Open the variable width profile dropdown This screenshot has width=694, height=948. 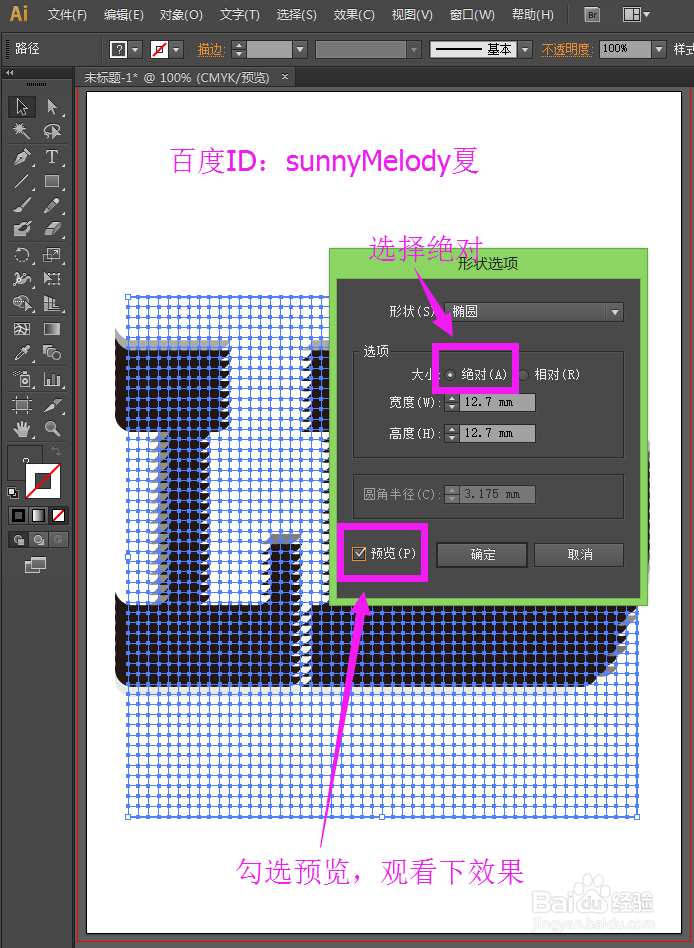pos(414,50)
